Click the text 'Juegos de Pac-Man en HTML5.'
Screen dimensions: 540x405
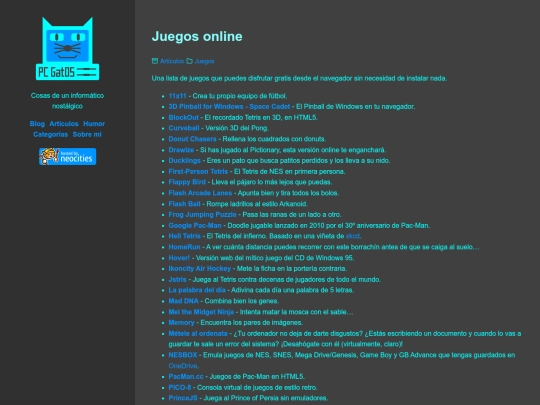coord(257,377)
